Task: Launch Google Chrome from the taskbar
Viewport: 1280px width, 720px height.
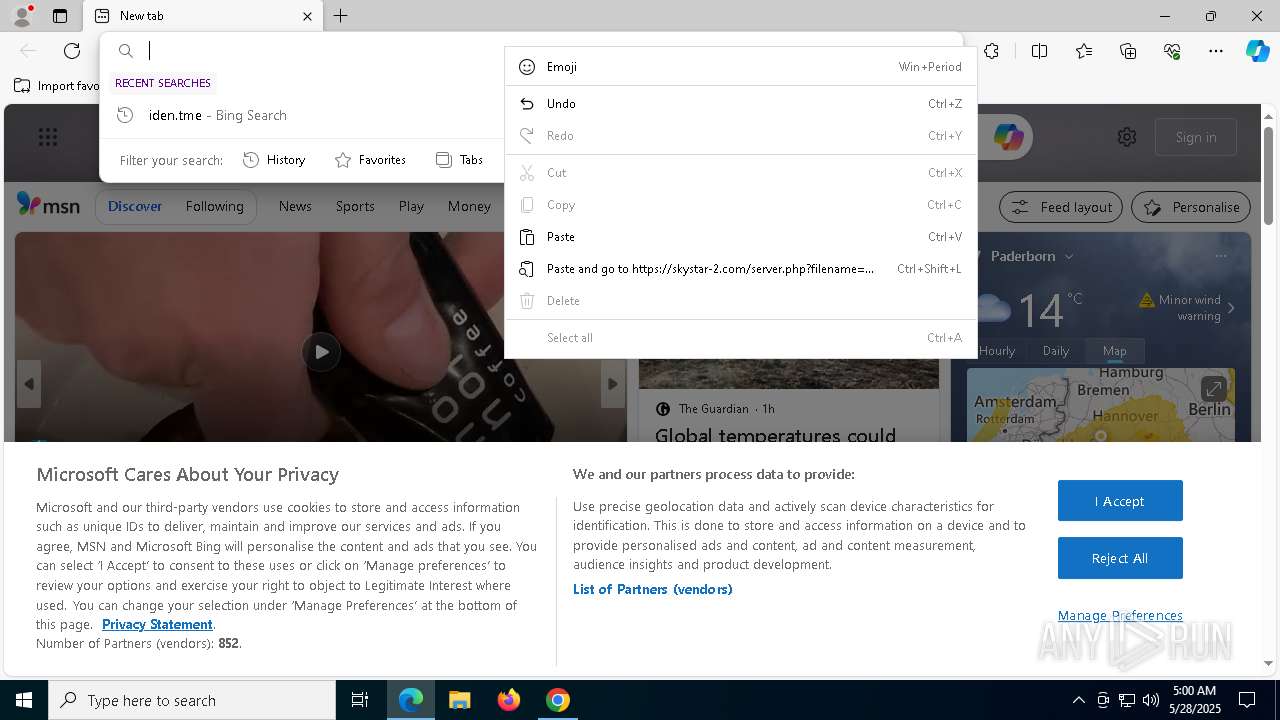Action: point(557,700)
